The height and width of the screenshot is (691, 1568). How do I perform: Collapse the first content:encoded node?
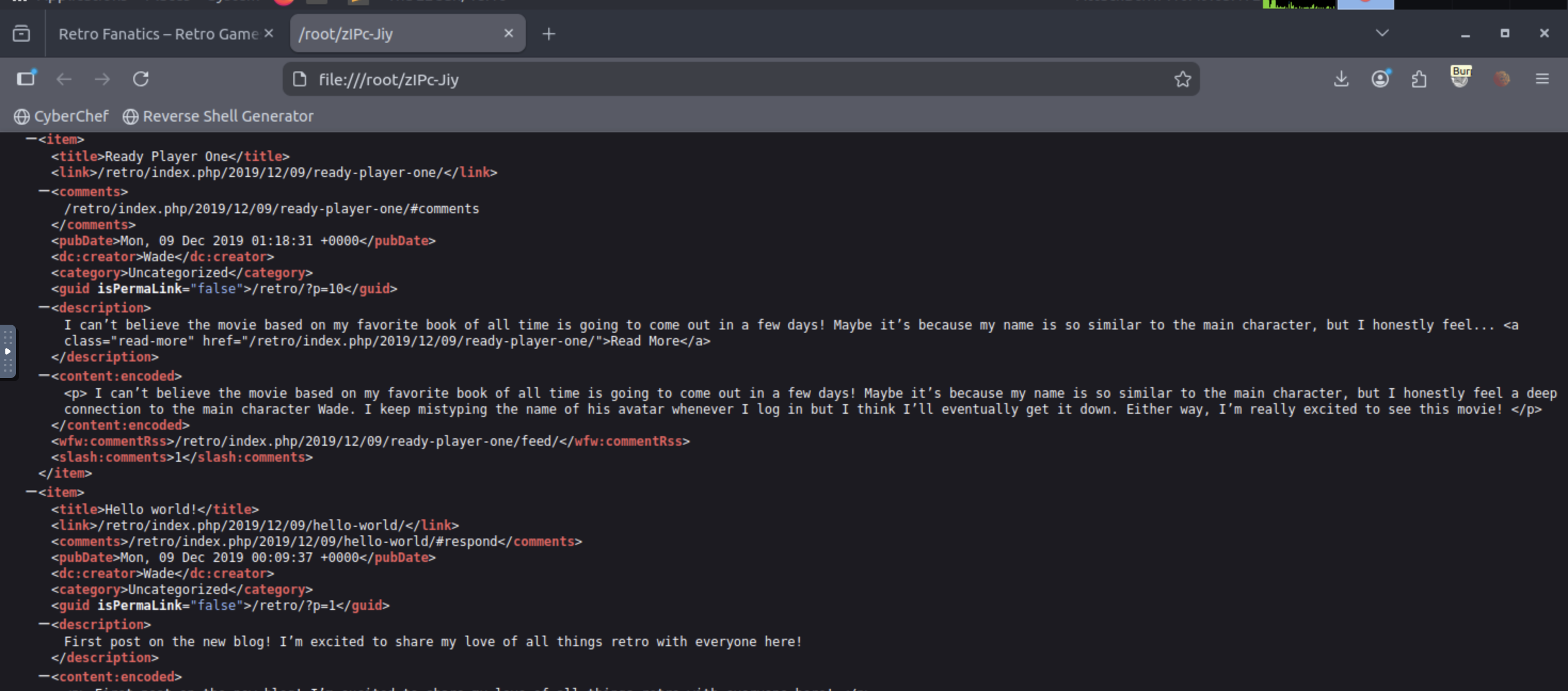(x=44, y=376)
